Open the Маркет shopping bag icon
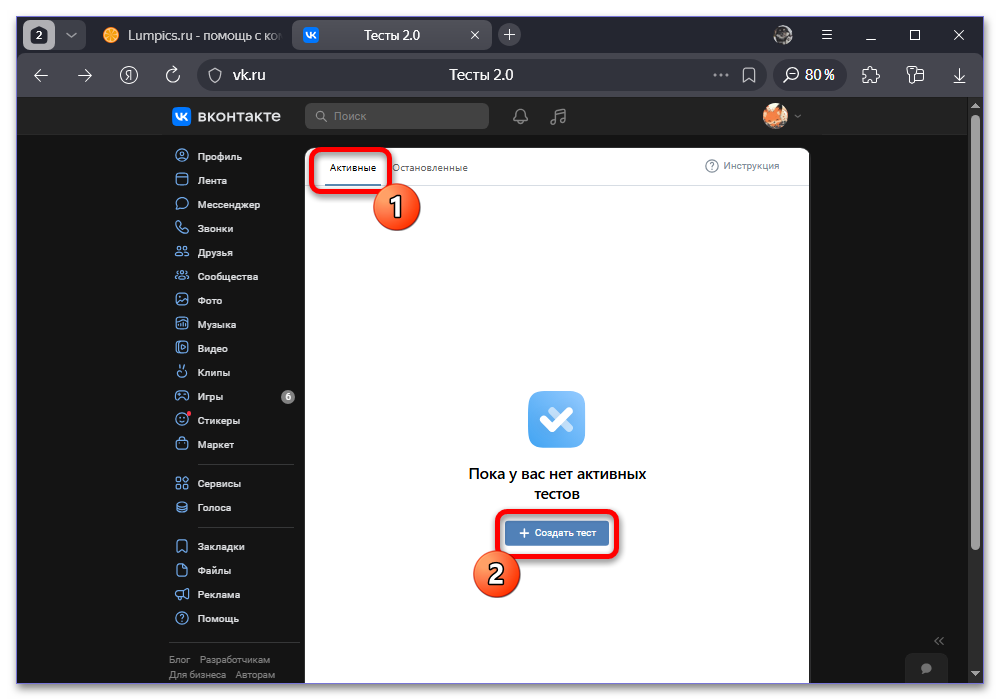1000x700 pixels. tap(182, 444)
